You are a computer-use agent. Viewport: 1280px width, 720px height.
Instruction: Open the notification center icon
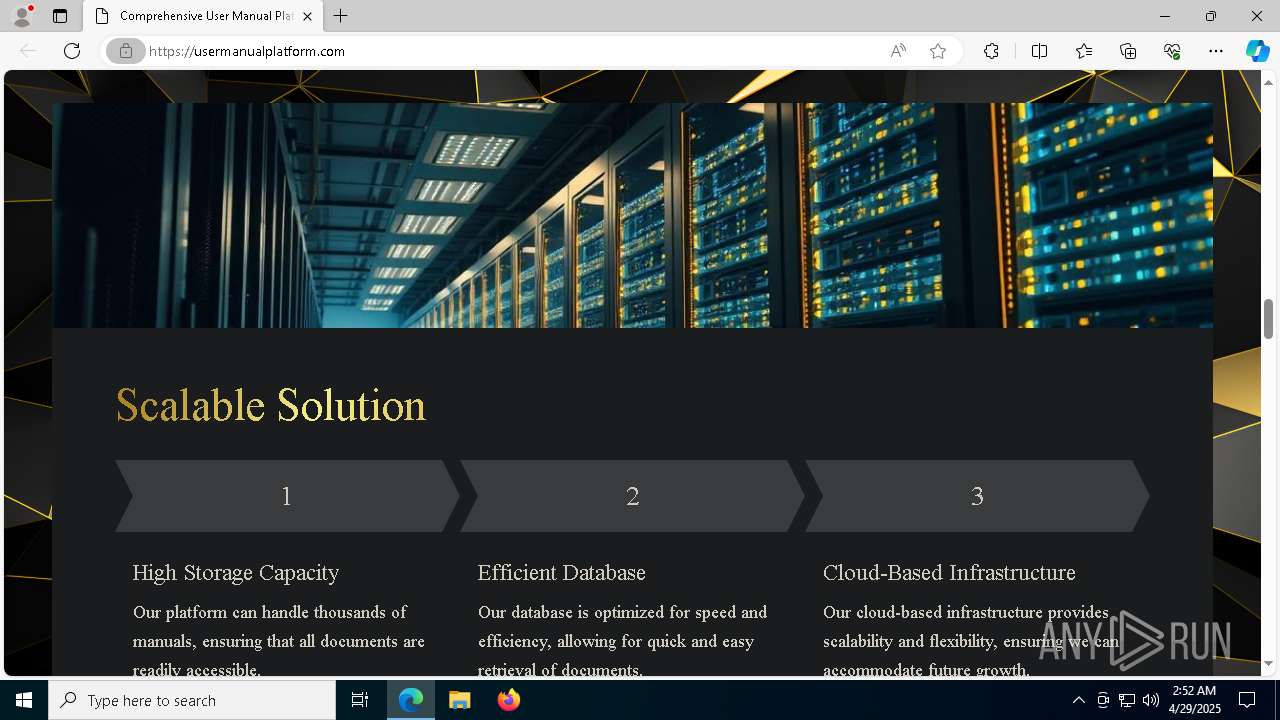(1247, 700)
